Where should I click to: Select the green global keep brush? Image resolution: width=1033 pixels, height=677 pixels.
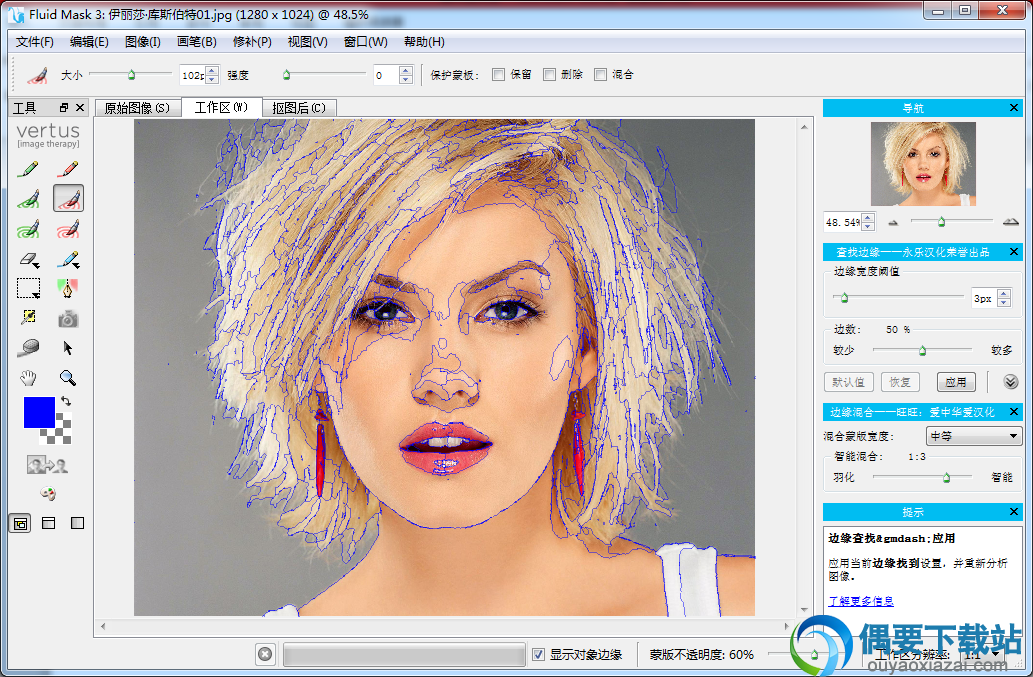pos(28,229)
